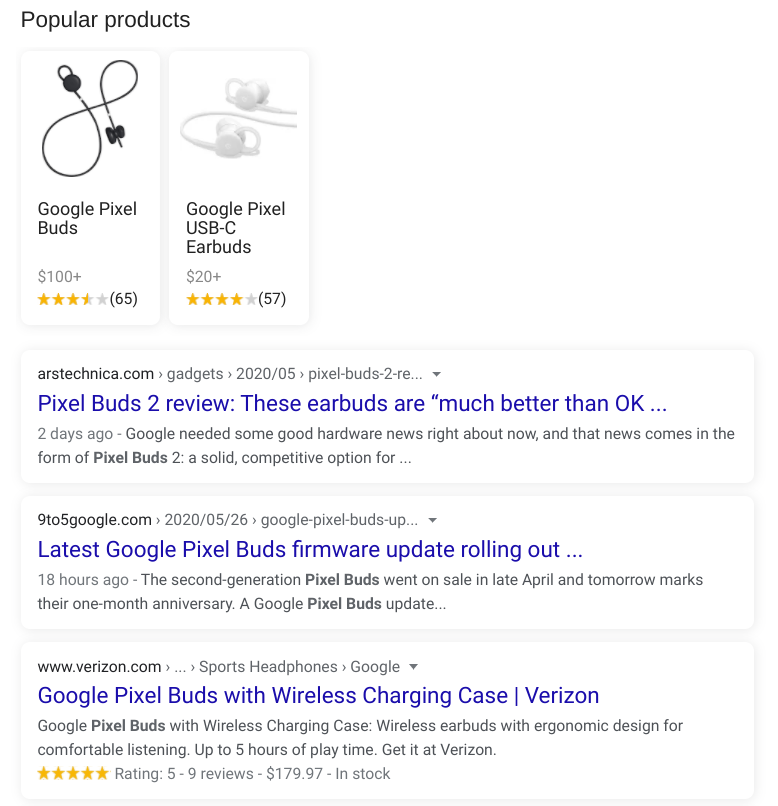This screenshot has width=778, height=806.
Task: Open Latest Google Pixel Buds firmware update link
Action: (x=310, y=549)
